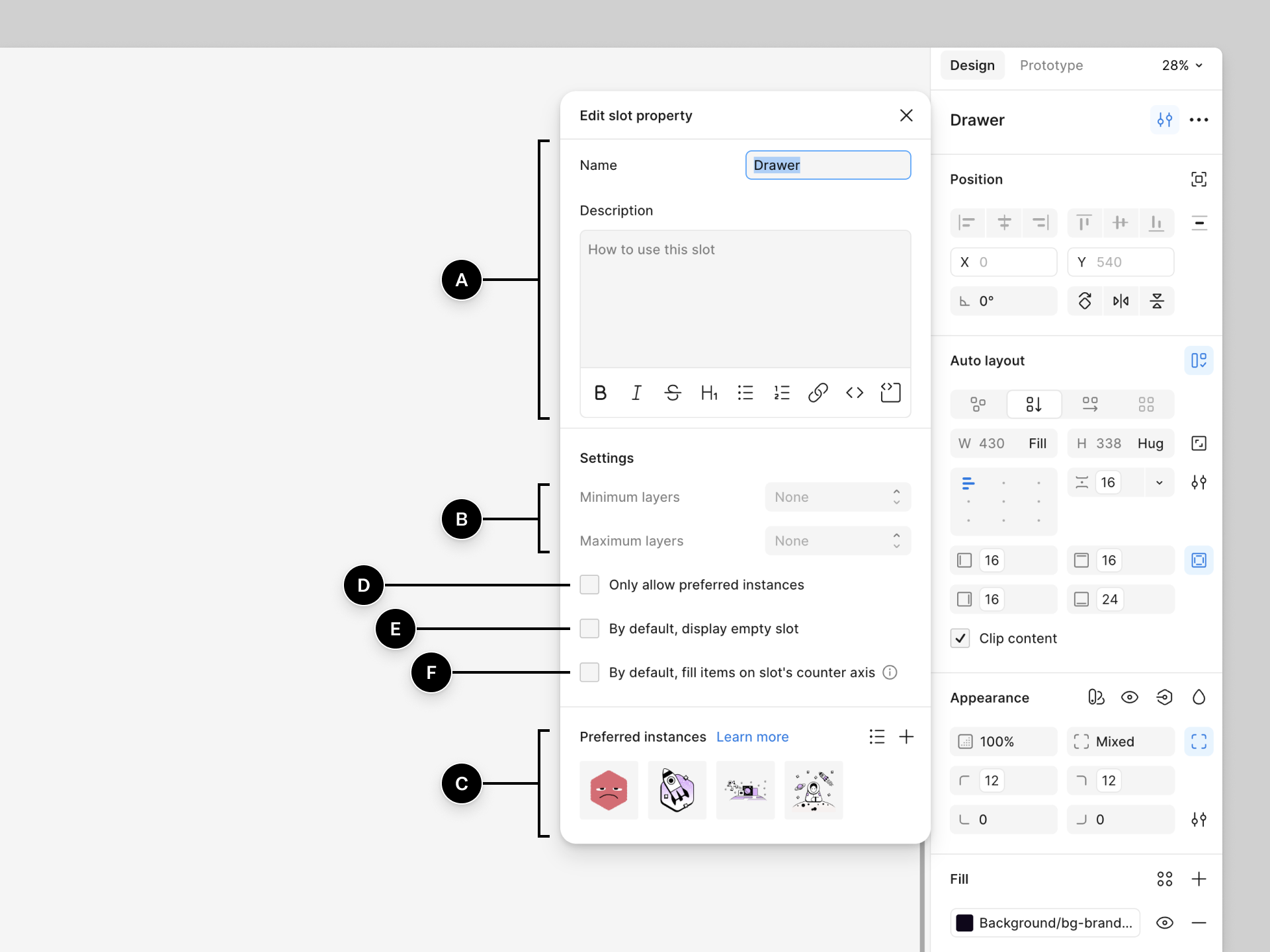Uncheck Clip content option
Viewport: 1270px width, 952px height.
point(960,638)
